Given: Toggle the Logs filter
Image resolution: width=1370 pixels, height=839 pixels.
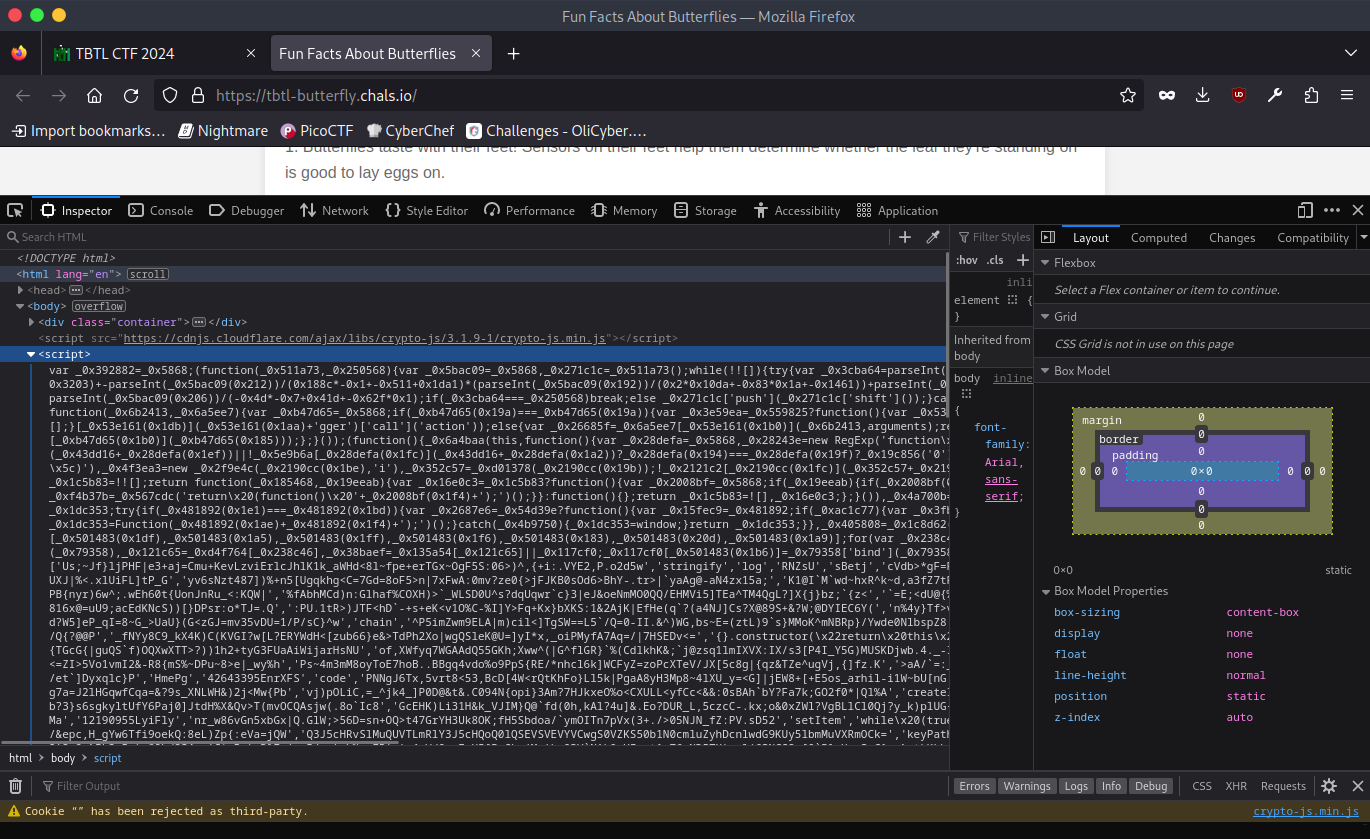Looking at the screenshot, I should pyautogui.click(x=1076, y=786).
